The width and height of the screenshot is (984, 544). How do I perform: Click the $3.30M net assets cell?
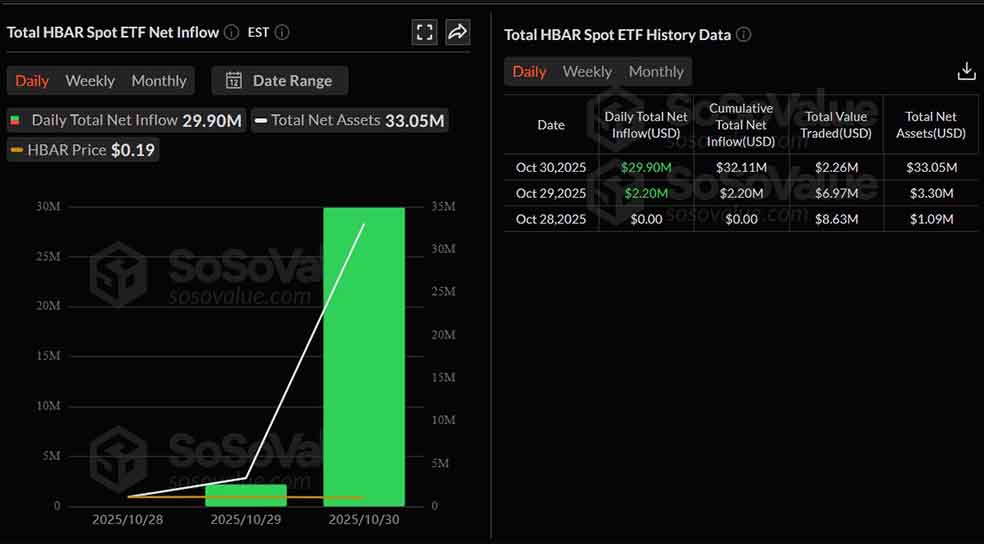pyautogui.click(x=931, y=193)
